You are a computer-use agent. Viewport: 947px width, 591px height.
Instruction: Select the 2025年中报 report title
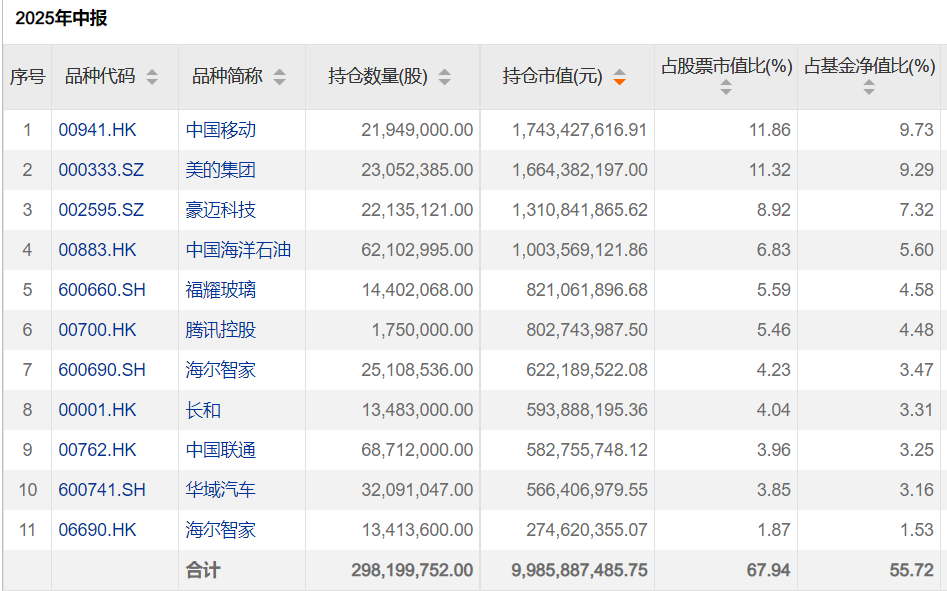point(61,18)
